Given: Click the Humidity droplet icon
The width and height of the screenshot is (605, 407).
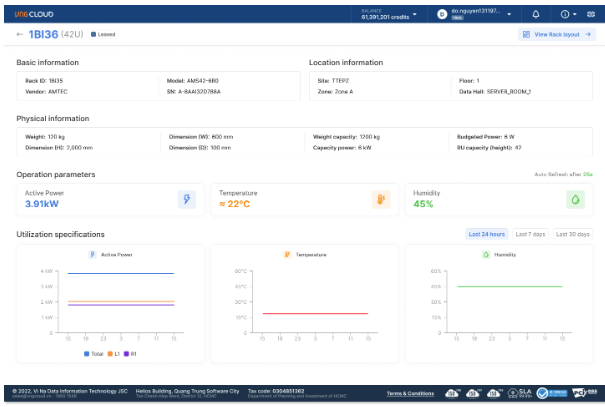Looking at the screenshot, I should pos(575,199).
